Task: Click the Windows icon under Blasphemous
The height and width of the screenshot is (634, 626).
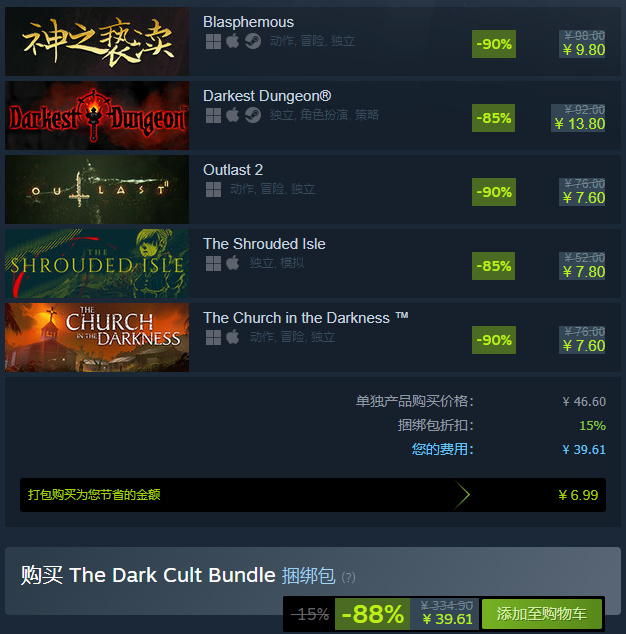Action: click(213, 41)
